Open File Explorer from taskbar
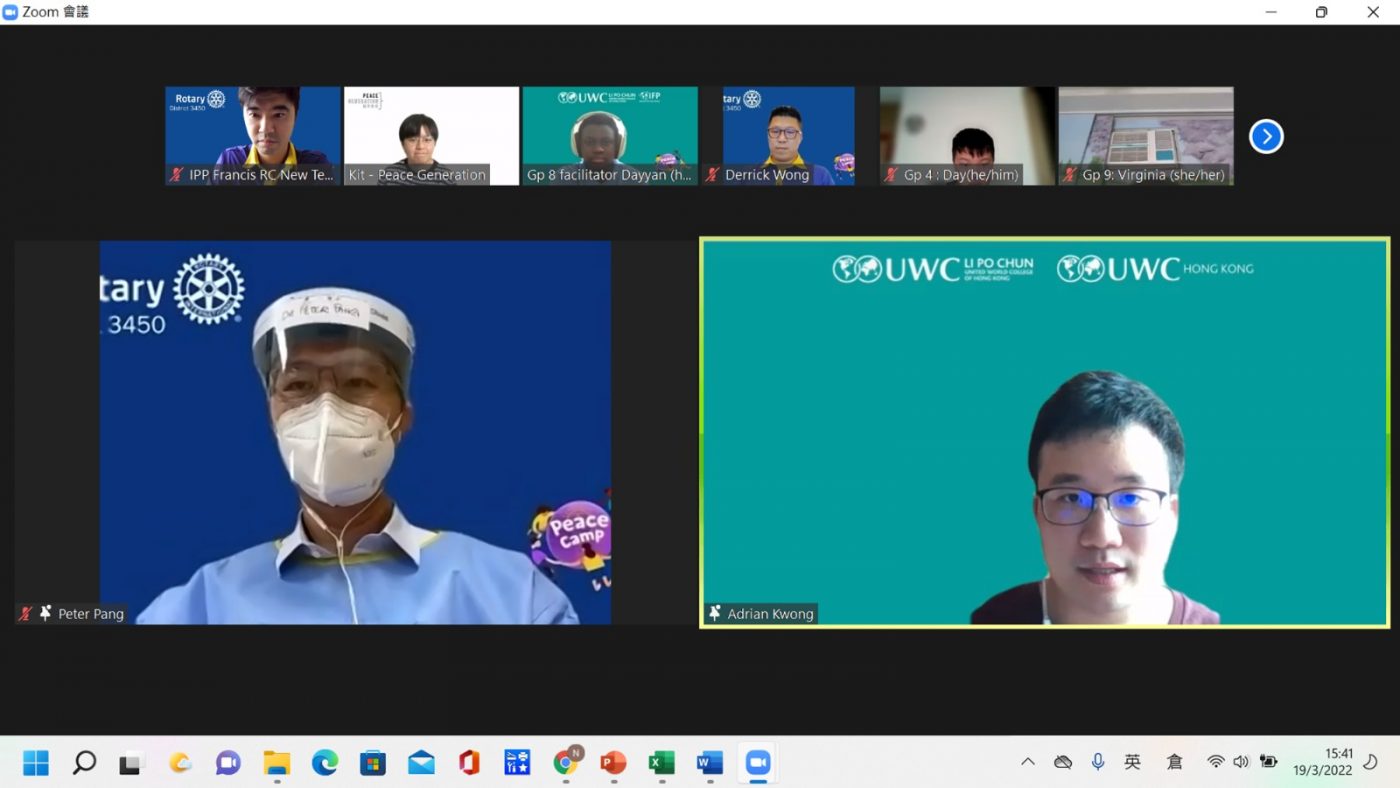The image size is (1400, 788). point(276,763)
